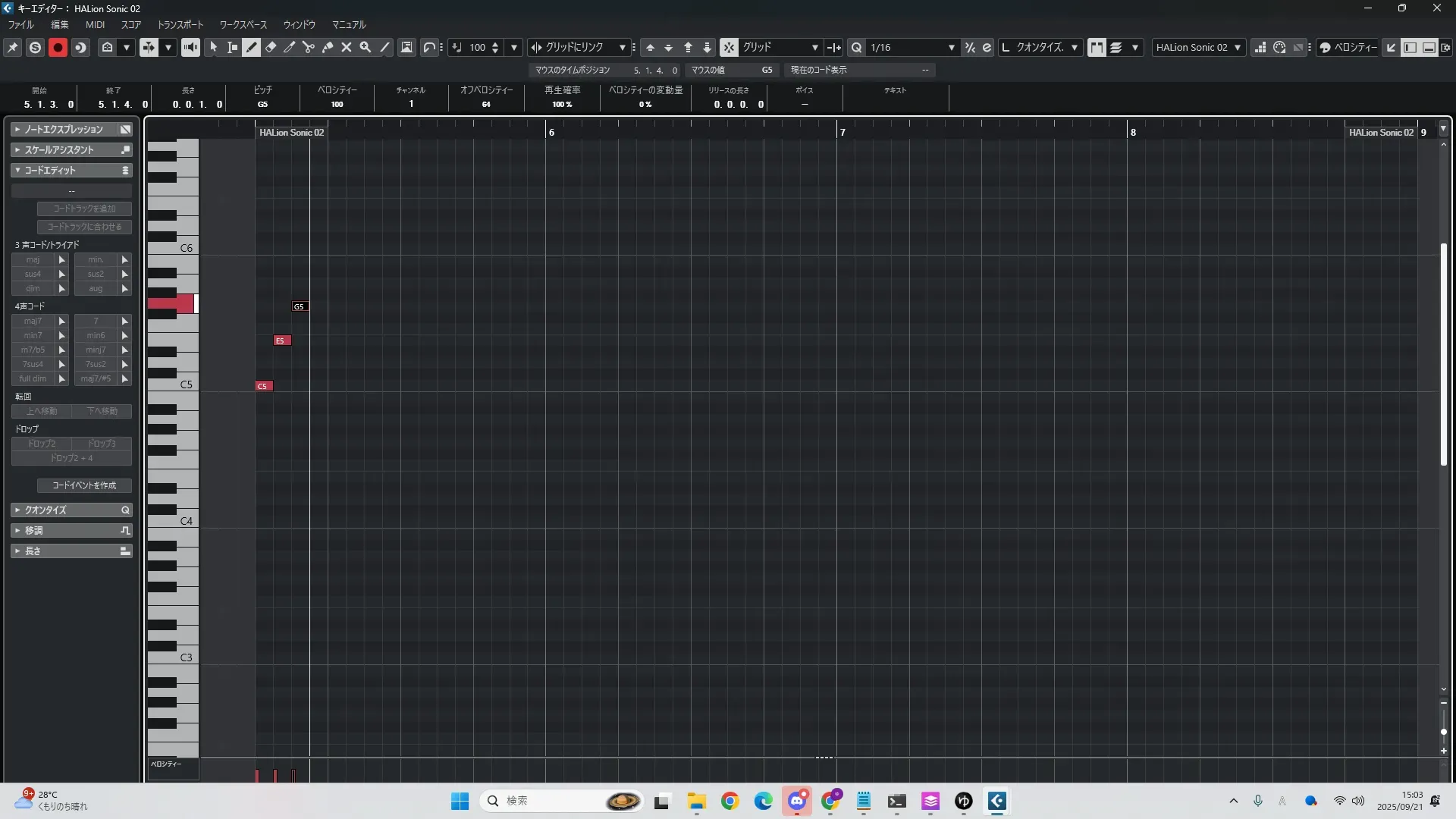Select the Erase tool
The width and height of the screenshot is (1456, 819).
click(x=271, y=48)
